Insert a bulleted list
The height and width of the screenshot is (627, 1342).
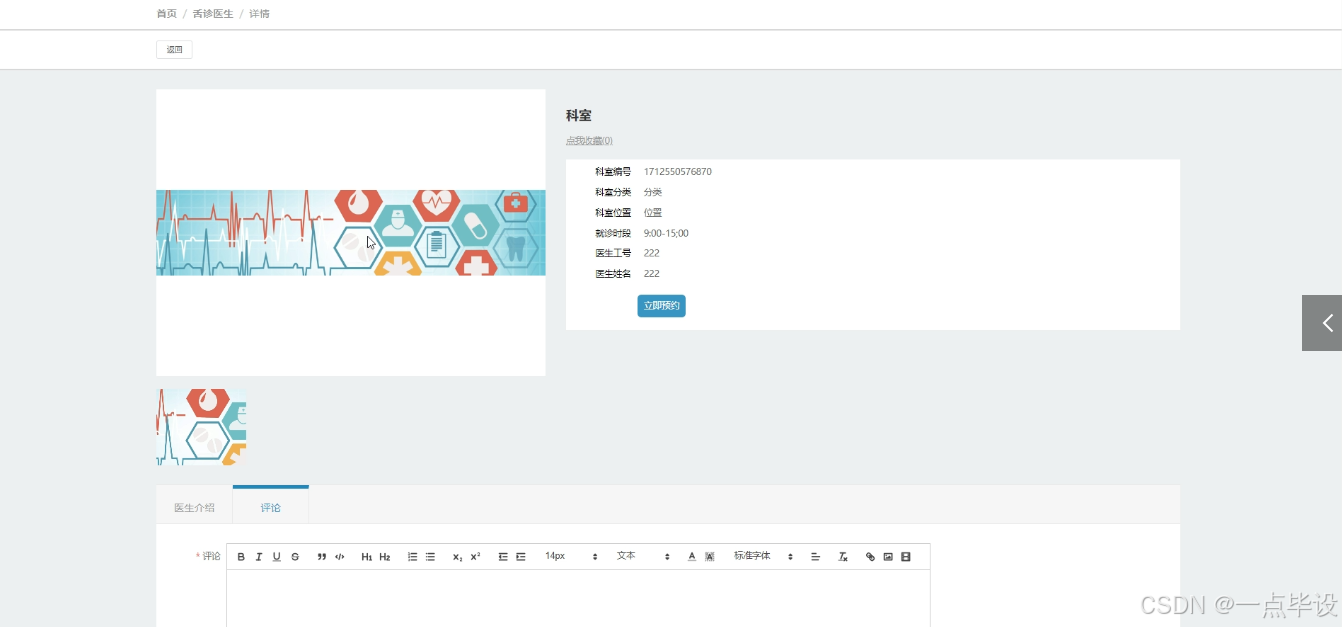(x=430, y=557)
